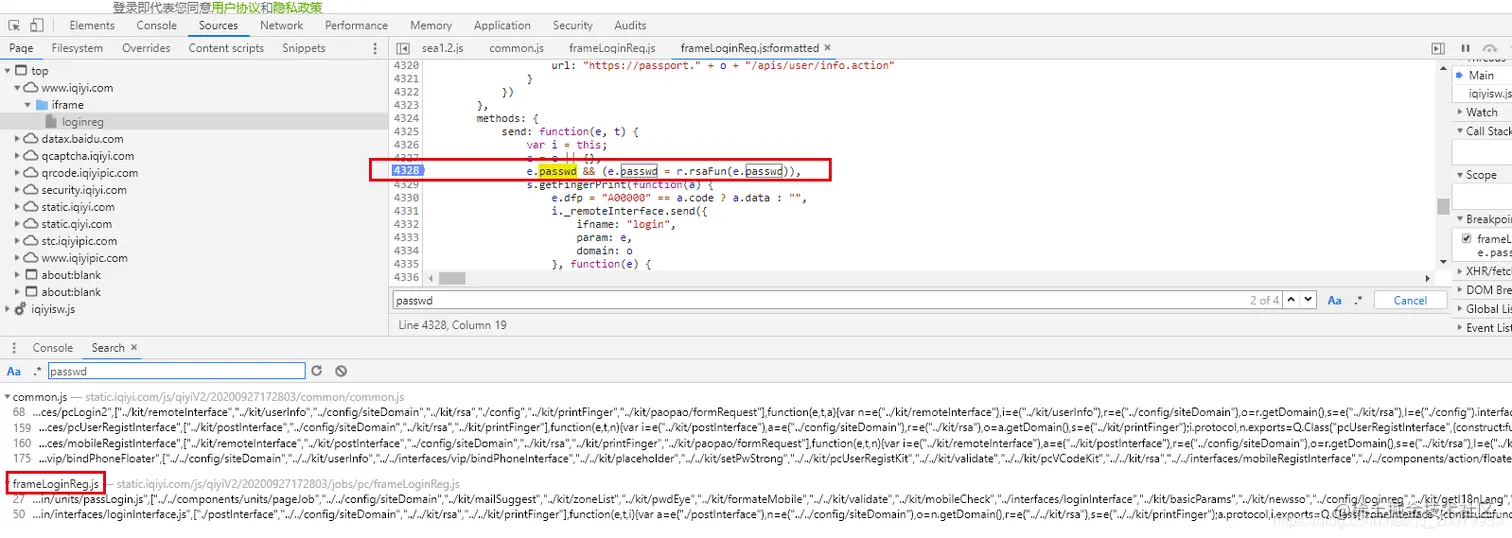The width and height of the screenshot is (1512, 538).
Task: Jump to next find match
Action: pyautogui.click(x=1309, y=300)
